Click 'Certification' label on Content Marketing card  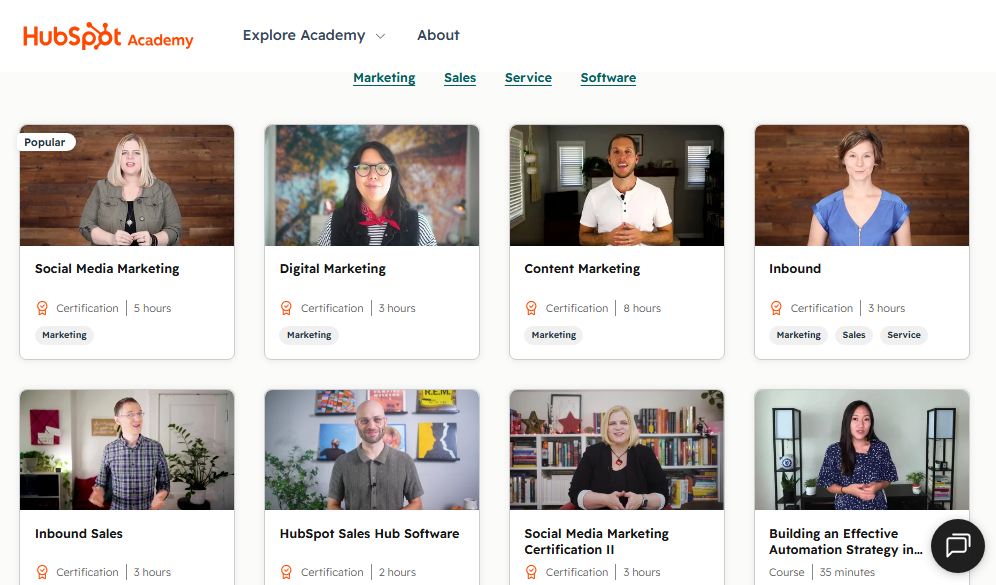pos(577,308)
